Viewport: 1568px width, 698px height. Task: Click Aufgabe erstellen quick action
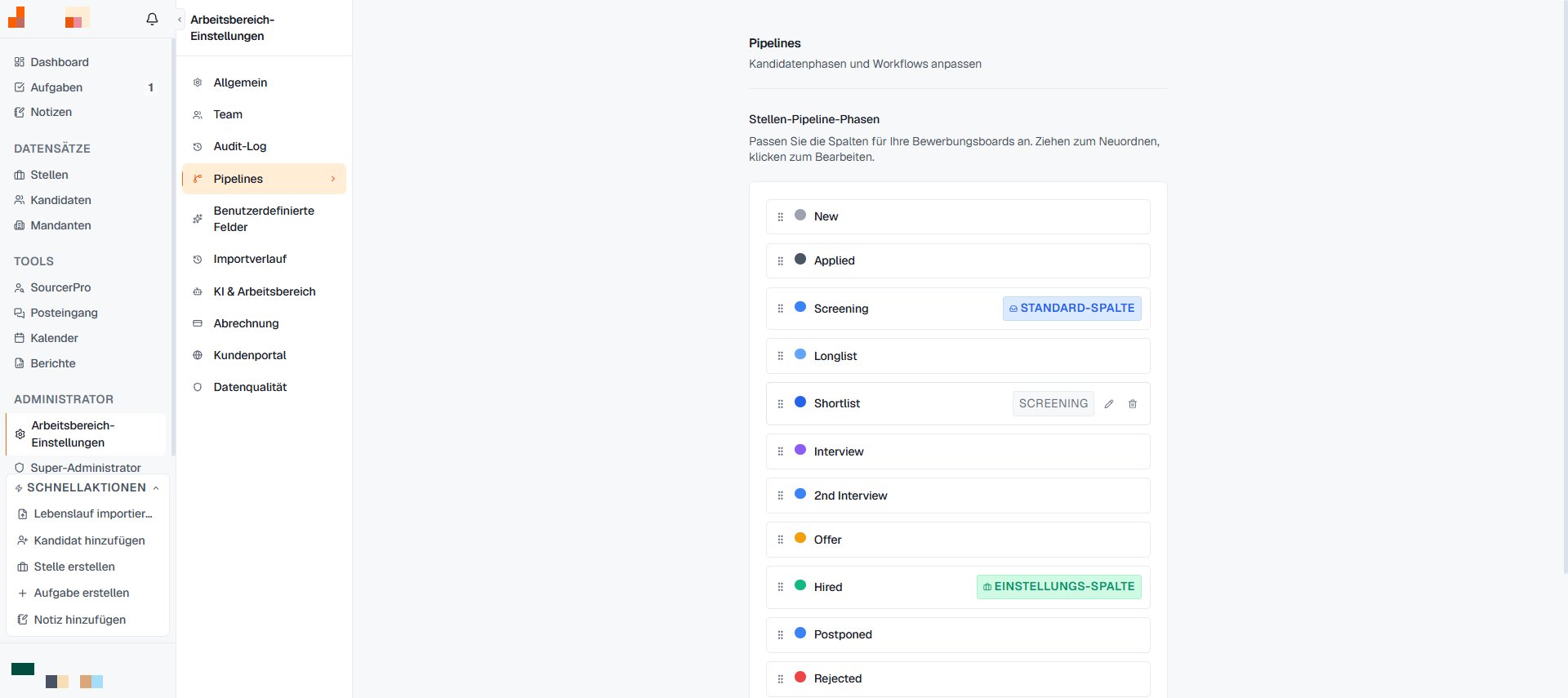[x=87, y=593]
